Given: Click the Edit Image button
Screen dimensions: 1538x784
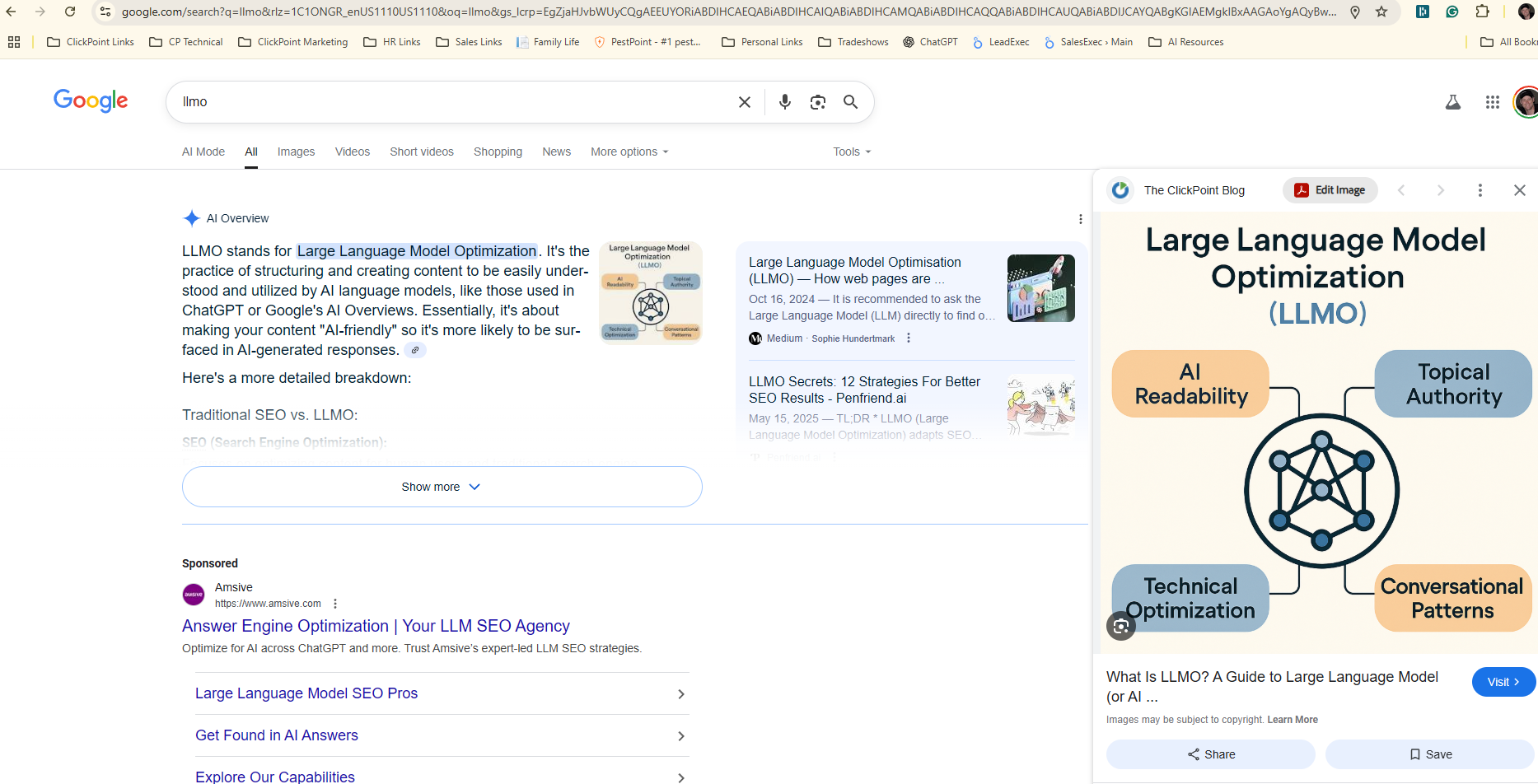Looking at the screenshot, I should (1330, 190).
